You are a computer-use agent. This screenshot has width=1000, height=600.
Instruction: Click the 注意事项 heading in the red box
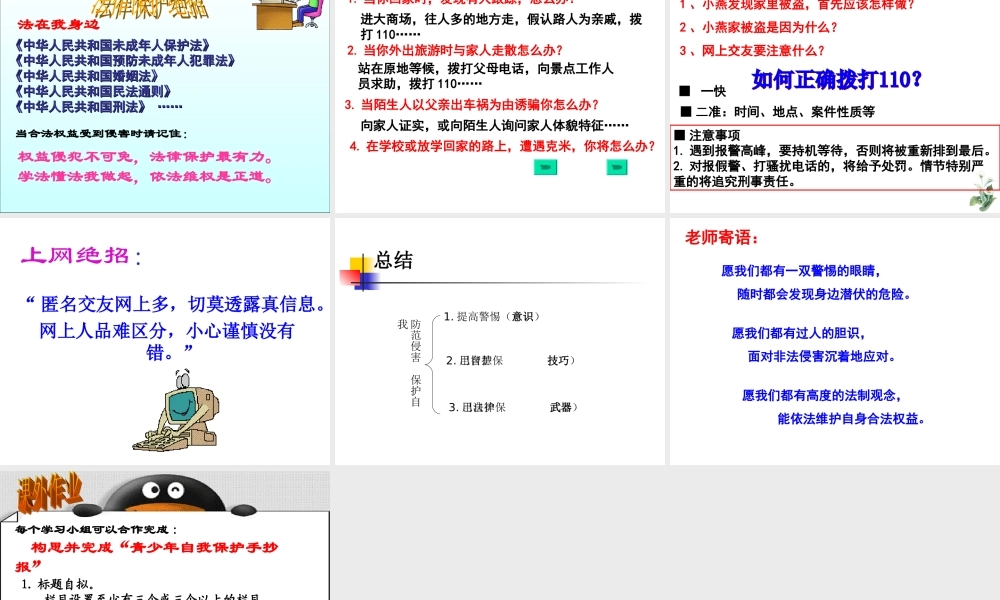707,135
